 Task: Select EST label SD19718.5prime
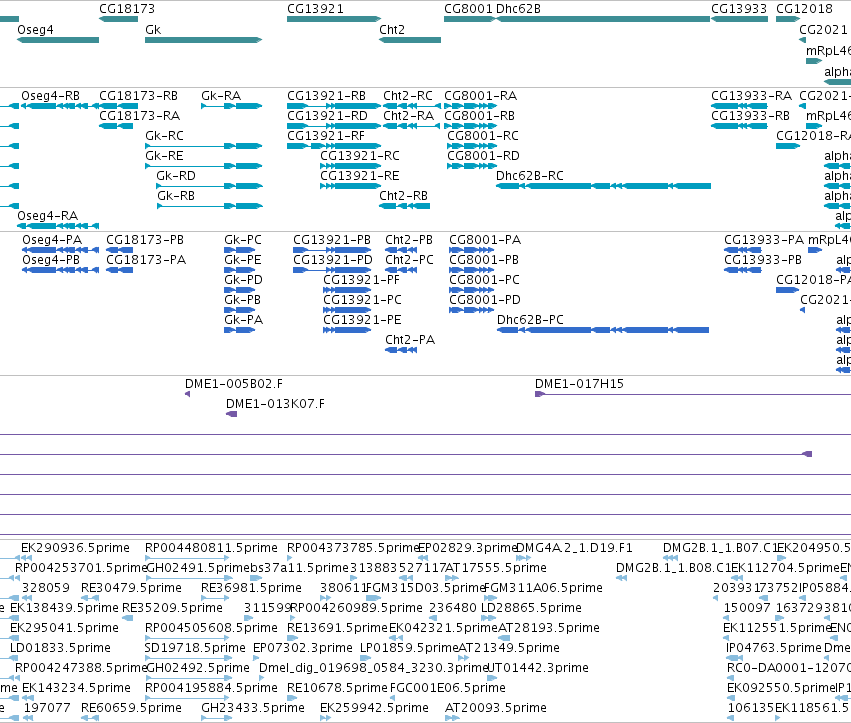tap(195, 649)
